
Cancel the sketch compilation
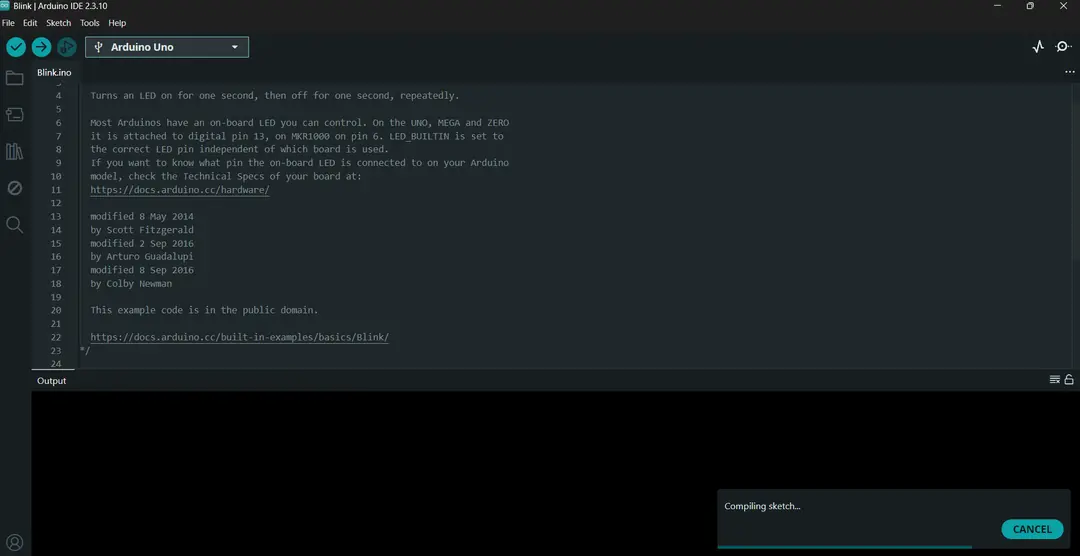click(1032, 529)
